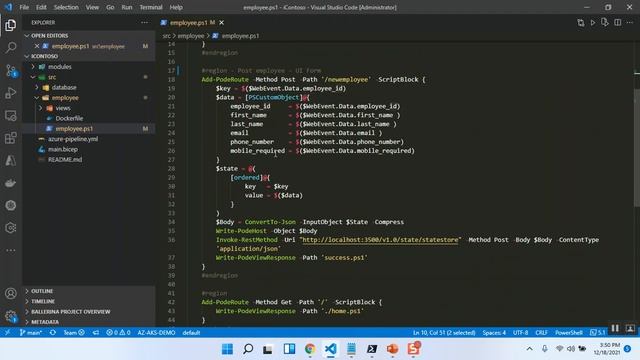Open the Source Control view
Image resolution: width=640 pixels, height=360 pixels.
11,70
